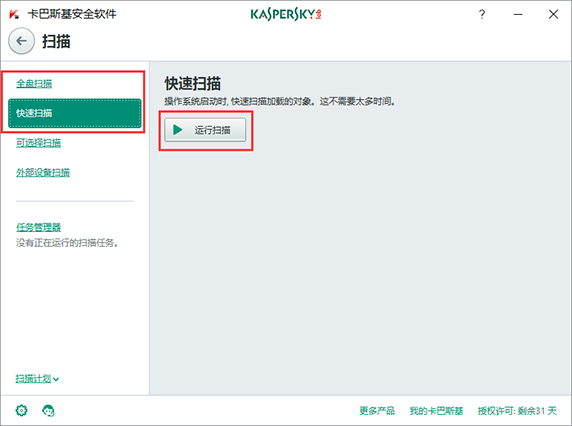Open the support face icon

click(48, 411)
